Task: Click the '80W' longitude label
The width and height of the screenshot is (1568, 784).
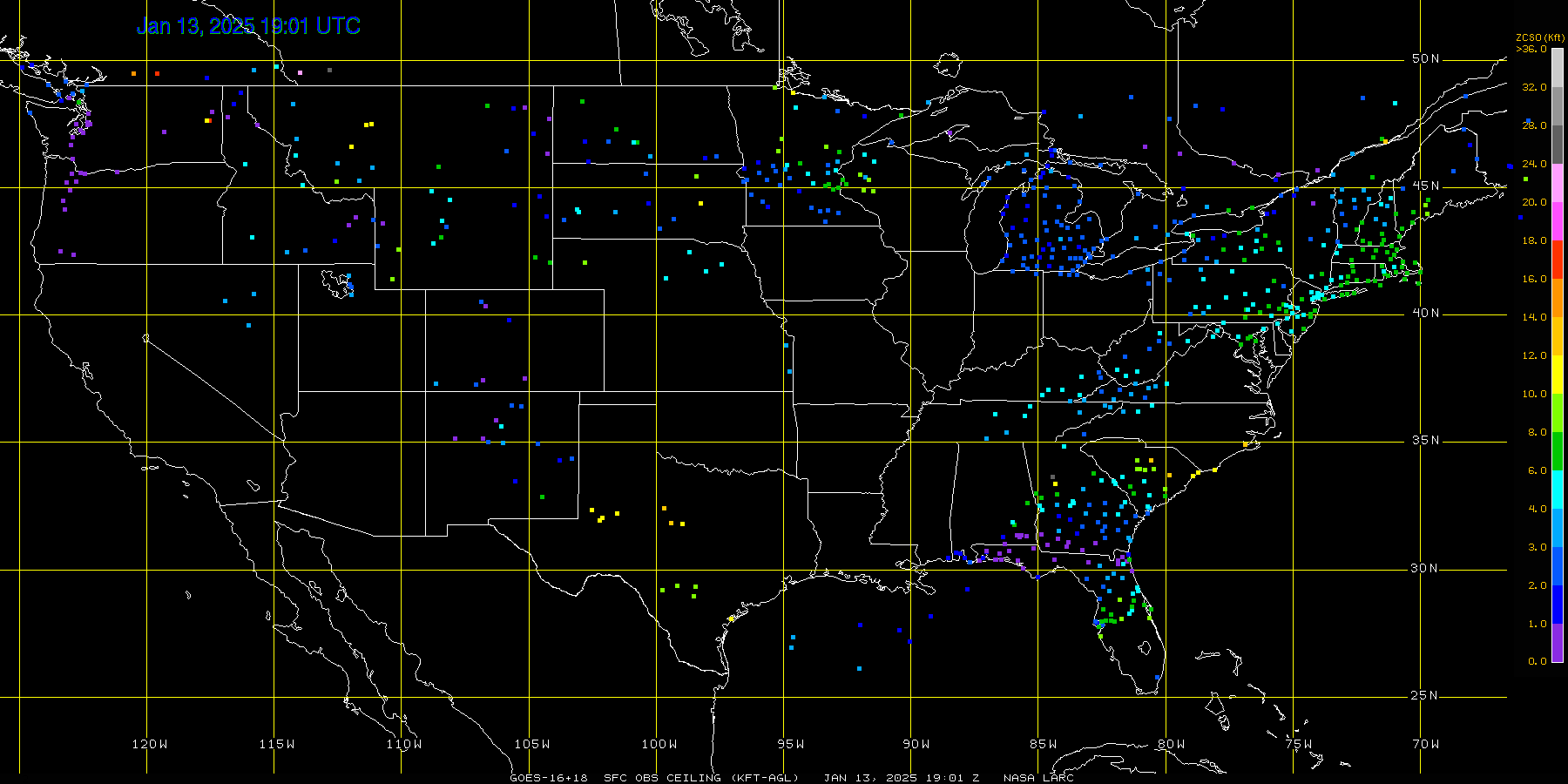Action: pos(1172,744)
